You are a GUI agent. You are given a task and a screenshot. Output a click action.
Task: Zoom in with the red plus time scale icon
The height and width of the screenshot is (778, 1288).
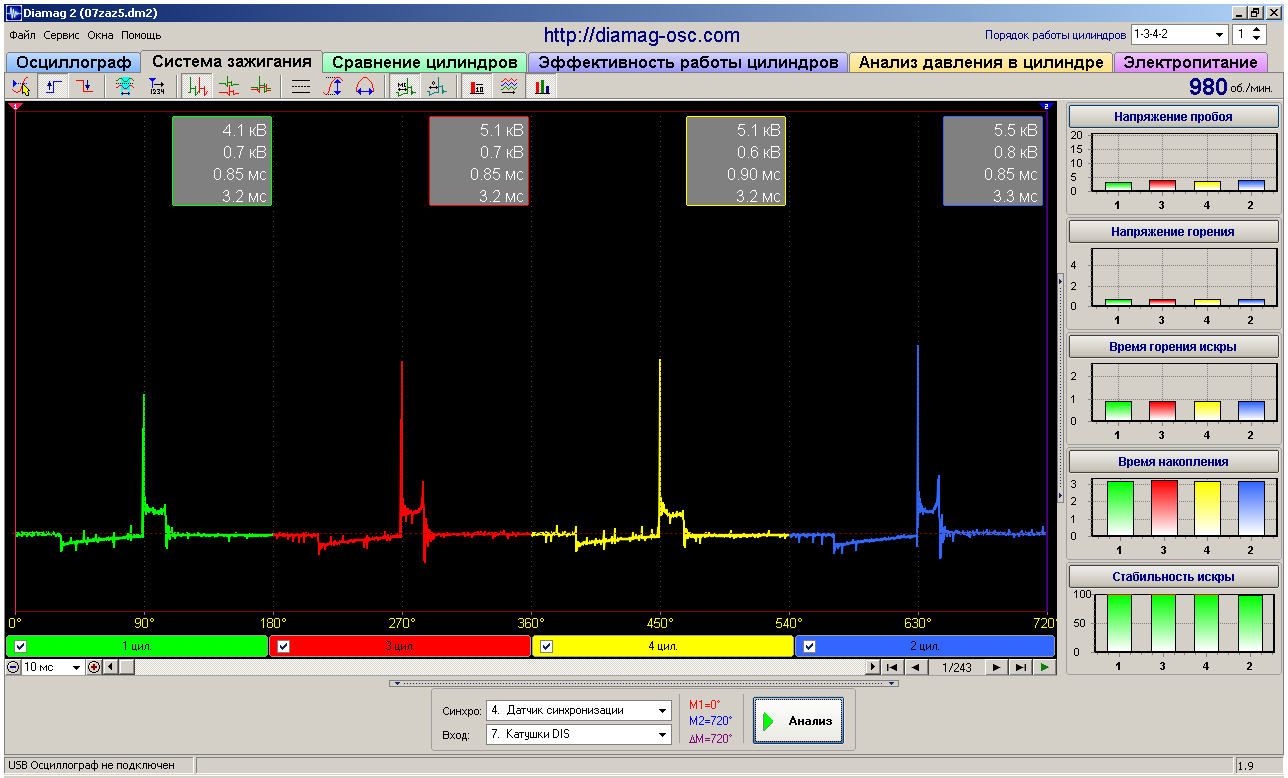(x=94, y=667)
